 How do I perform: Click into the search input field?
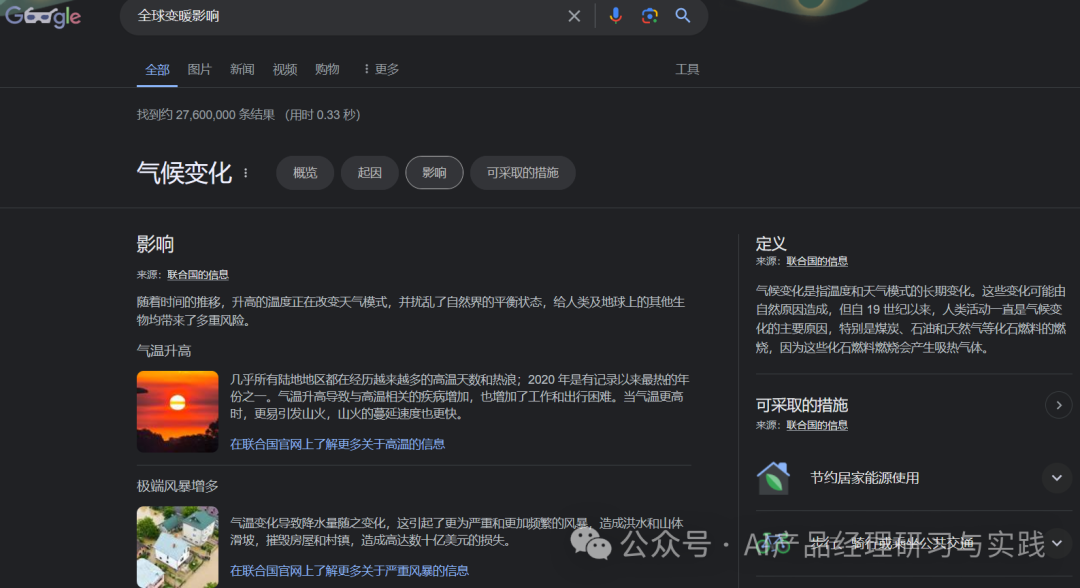(340, 16)
